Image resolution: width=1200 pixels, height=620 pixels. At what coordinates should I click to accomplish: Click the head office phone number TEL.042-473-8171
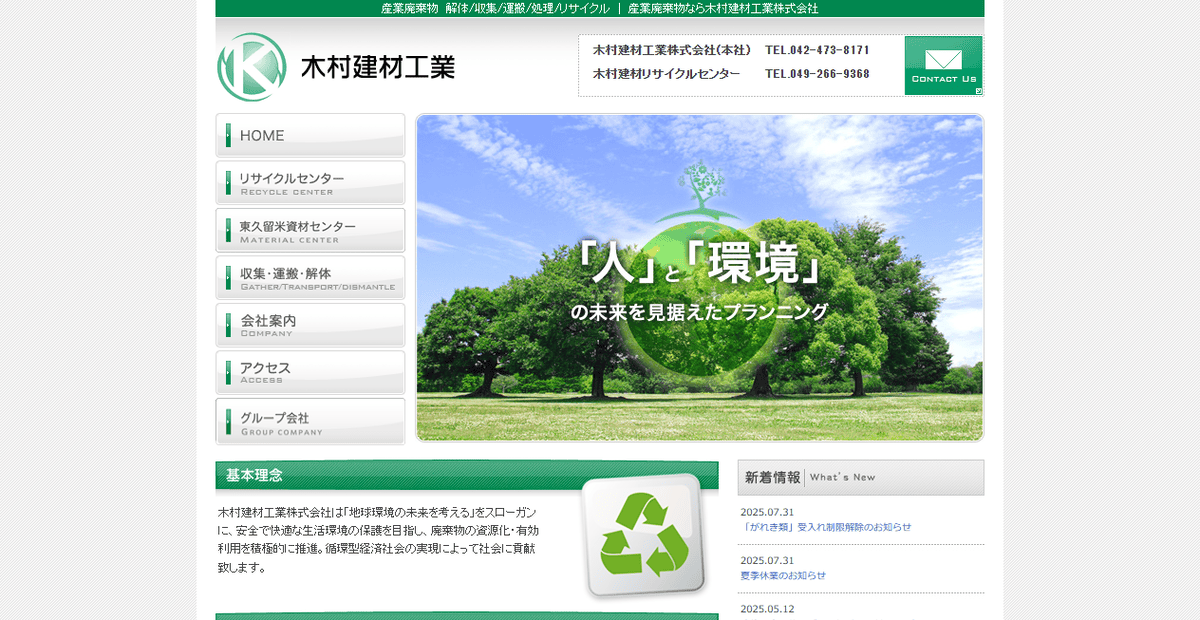click(815, 48)
